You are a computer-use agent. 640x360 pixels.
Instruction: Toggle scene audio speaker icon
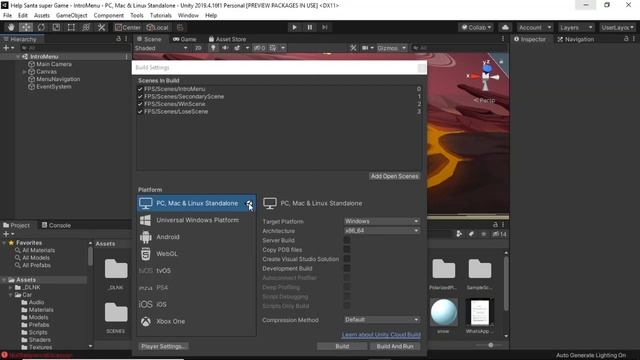click(x=225, y=48)
